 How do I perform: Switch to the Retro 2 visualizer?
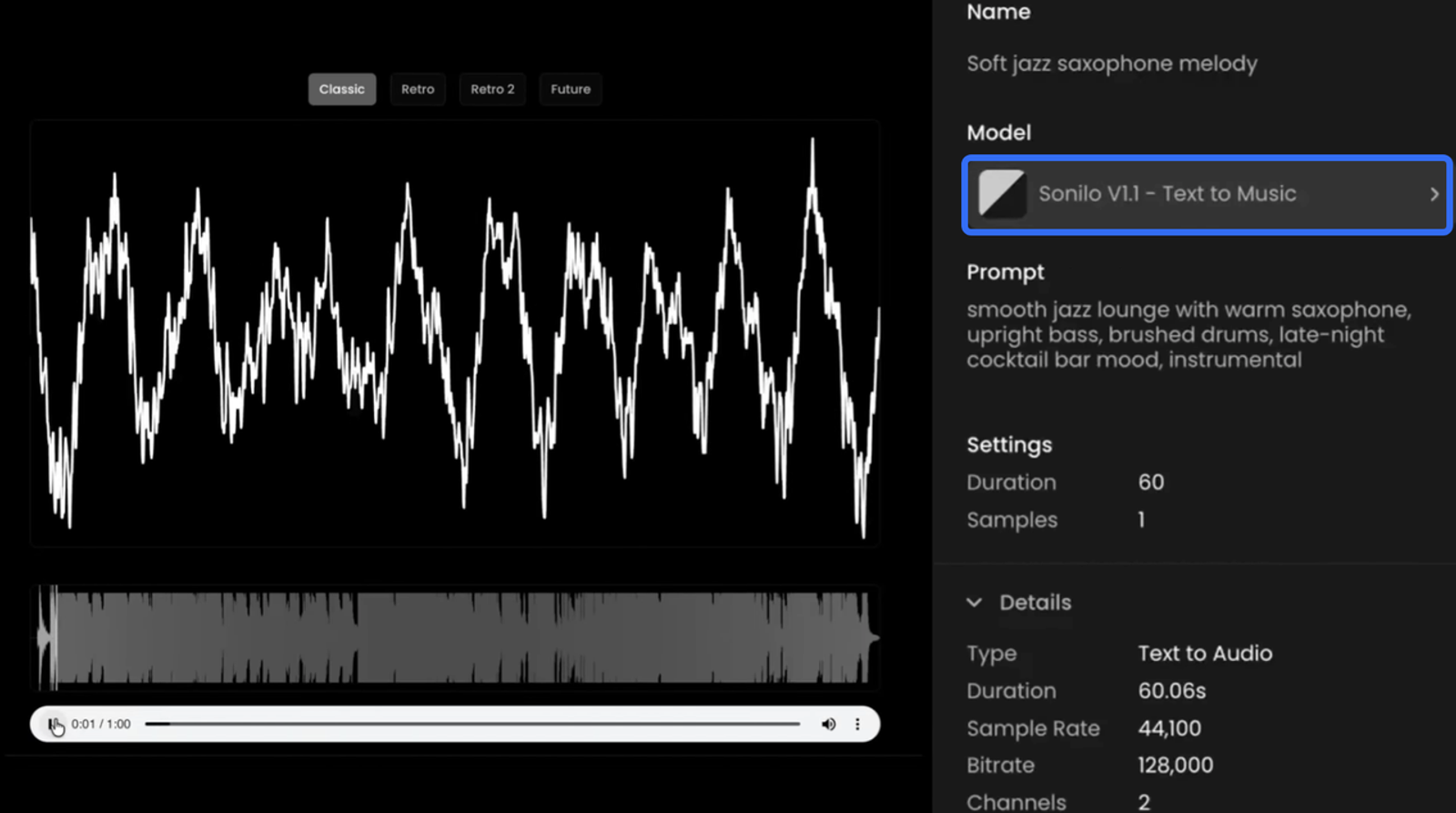[492, 89]
